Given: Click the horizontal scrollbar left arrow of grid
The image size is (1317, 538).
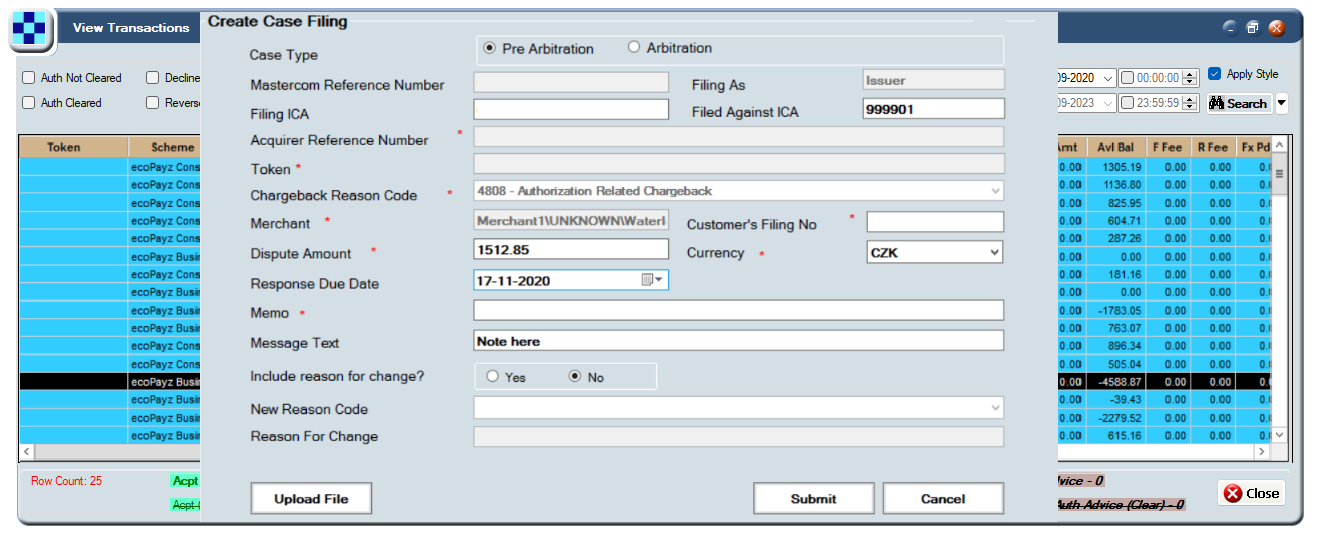Looking at the screenshot, I should 26,452.
